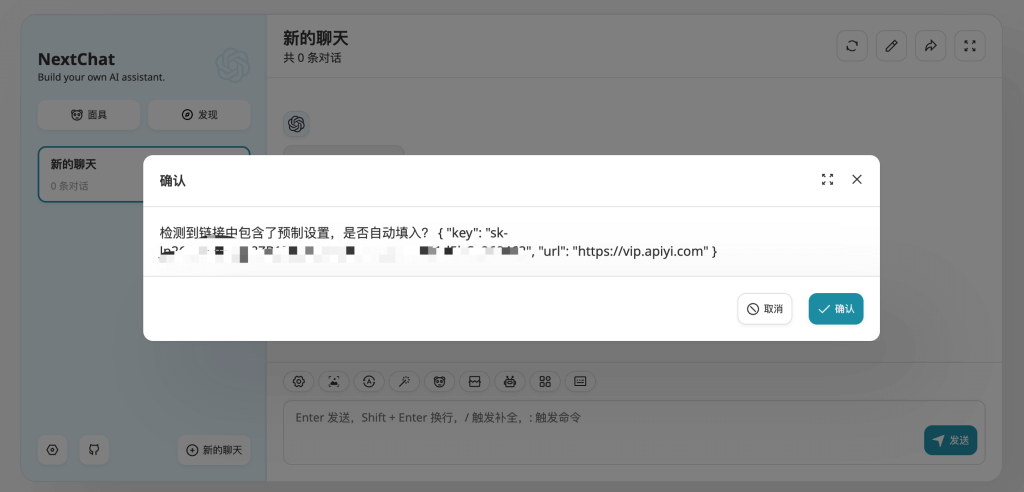1024x492 pixels.
Task: Open chat settings gear icon above input
Action: [x=297, y=381]
